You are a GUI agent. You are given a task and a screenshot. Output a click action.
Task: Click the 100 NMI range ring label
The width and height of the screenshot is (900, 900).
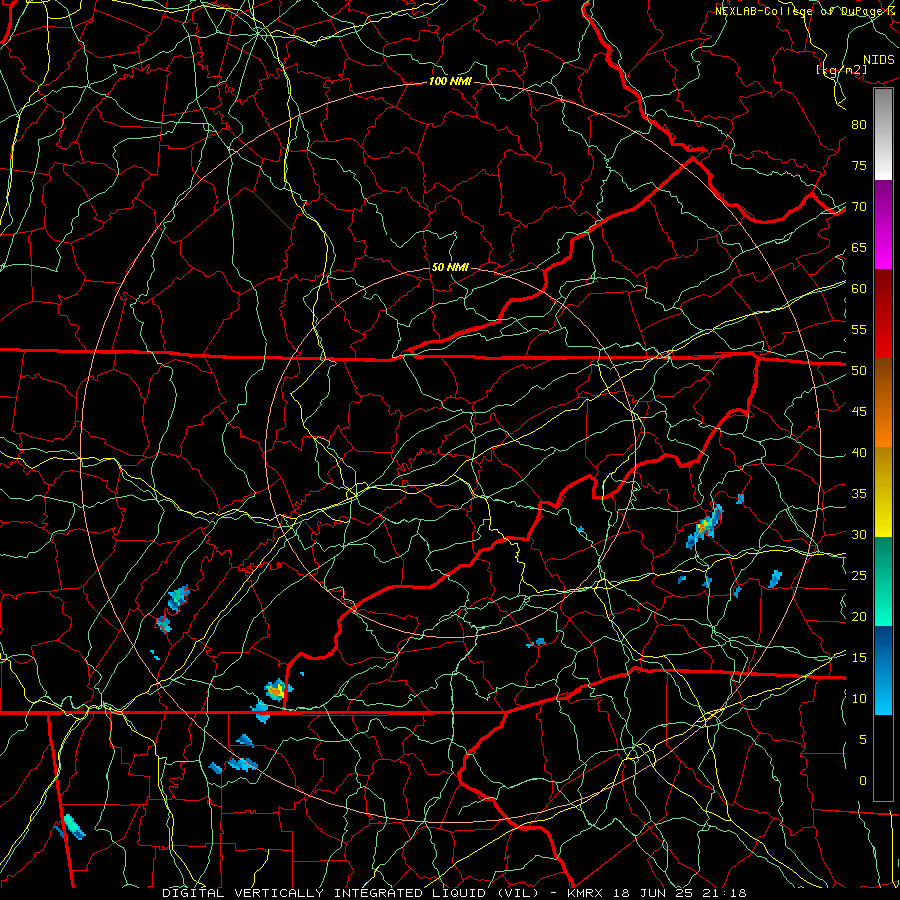coord(450,82)
